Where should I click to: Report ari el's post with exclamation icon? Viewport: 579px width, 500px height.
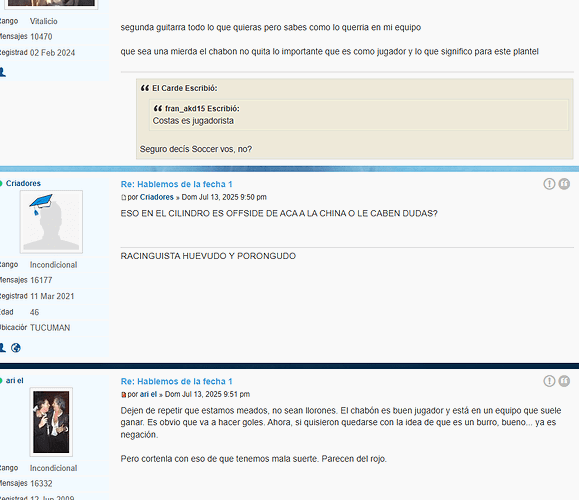[549, 381]
